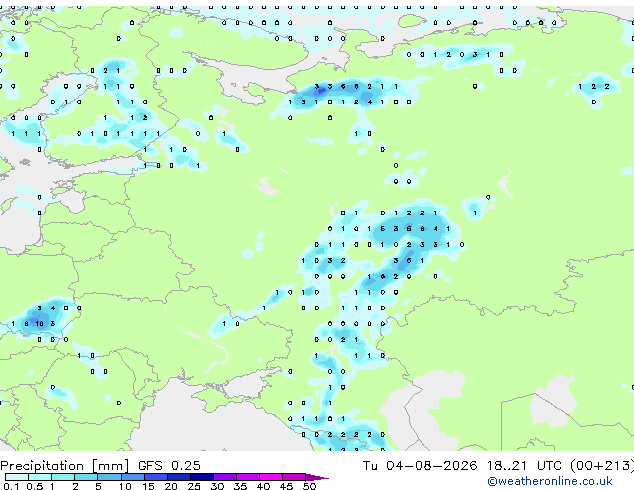Click the map value "10" in western storm cell
634x490 pixels.
(39, 323)
